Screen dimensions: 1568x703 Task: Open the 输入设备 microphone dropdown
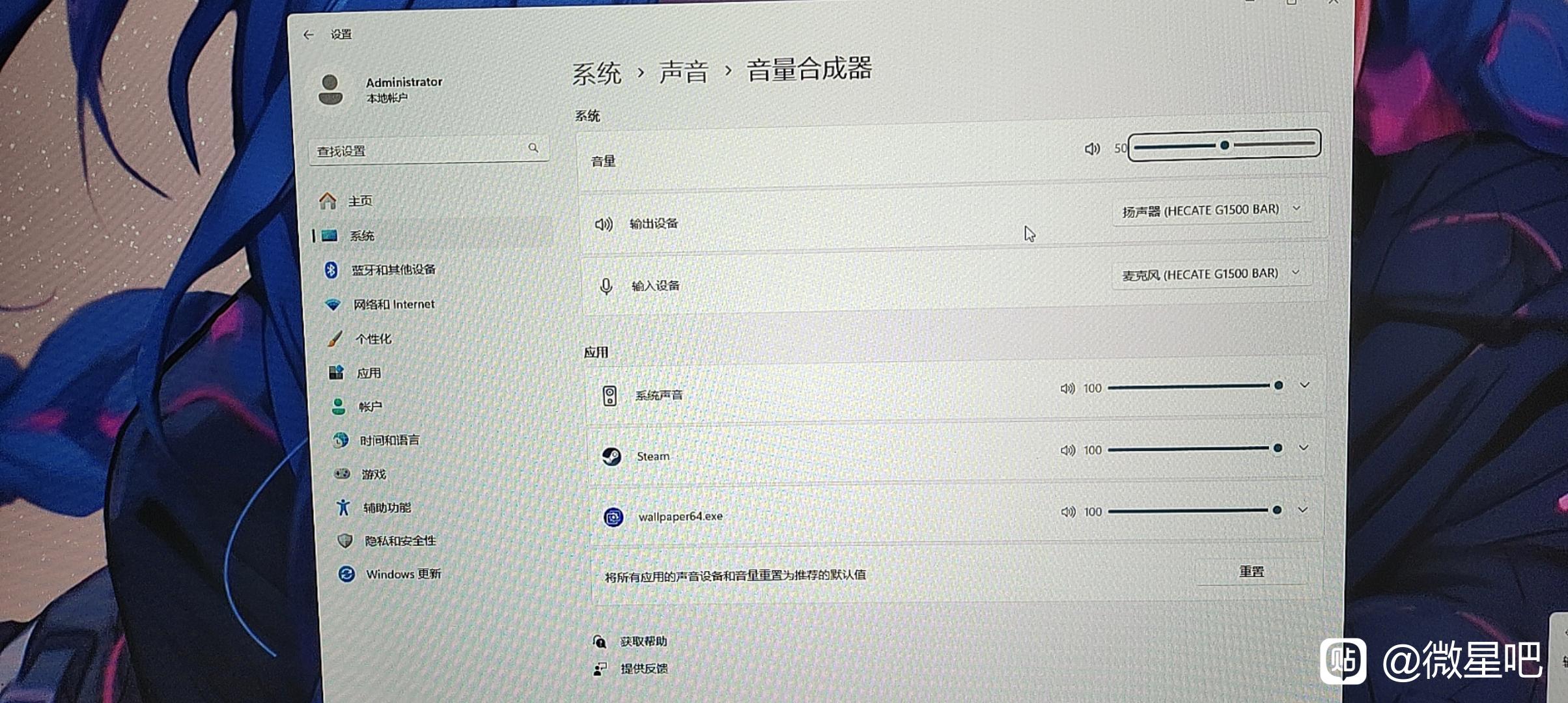pos(1211,274)
